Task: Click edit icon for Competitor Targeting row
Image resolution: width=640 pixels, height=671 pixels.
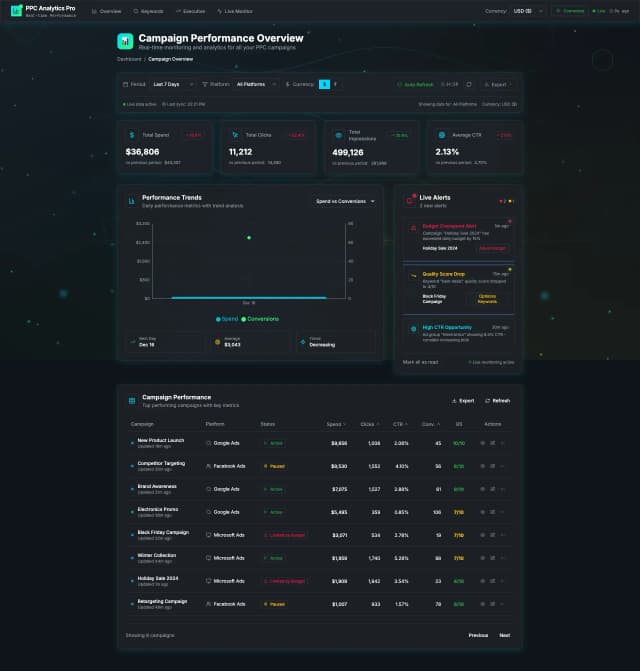Action: [x=492, y=465]
